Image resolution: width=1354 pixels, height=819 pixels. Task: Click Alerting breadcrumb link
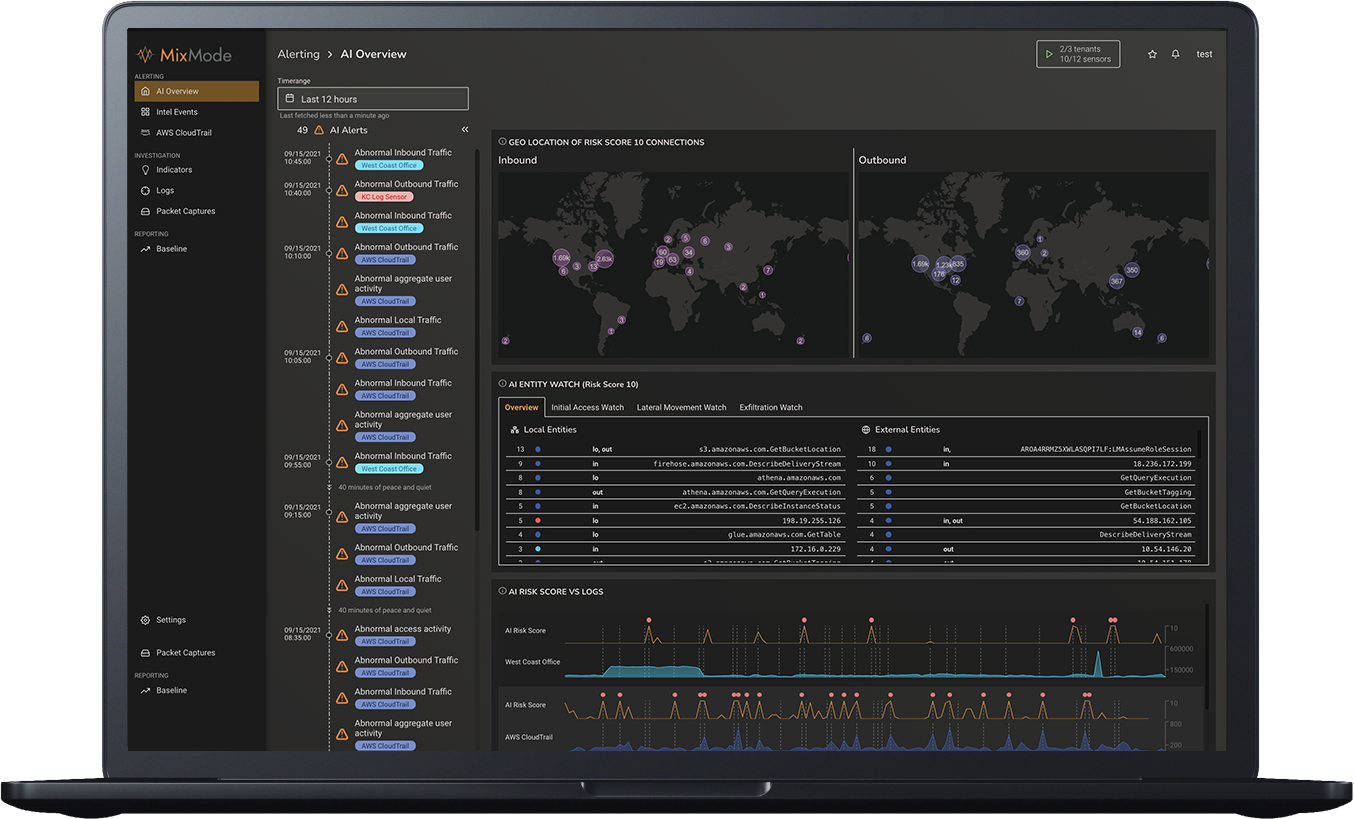pos(299,54)
